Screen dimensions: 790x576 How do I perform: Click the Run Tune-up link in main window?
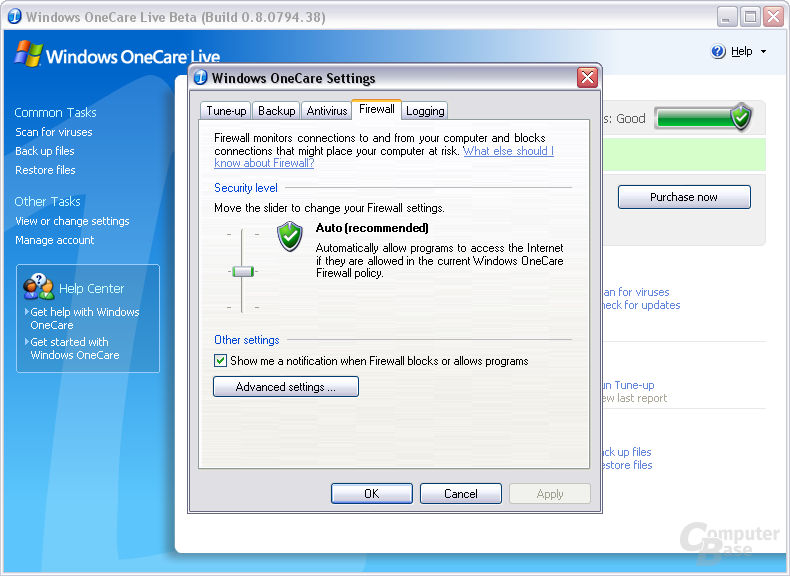(628, 385)
